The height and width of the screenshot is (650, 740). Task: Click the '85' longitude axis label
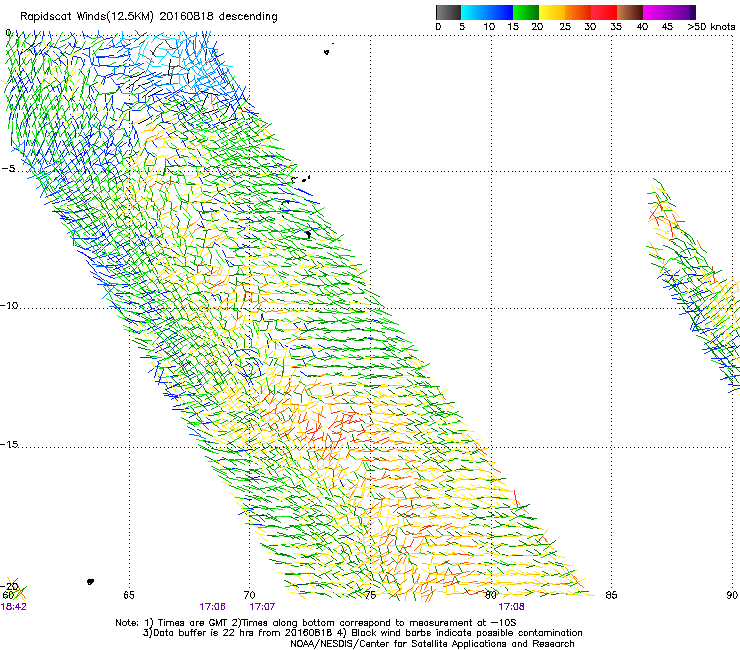(x=611, y=595)
